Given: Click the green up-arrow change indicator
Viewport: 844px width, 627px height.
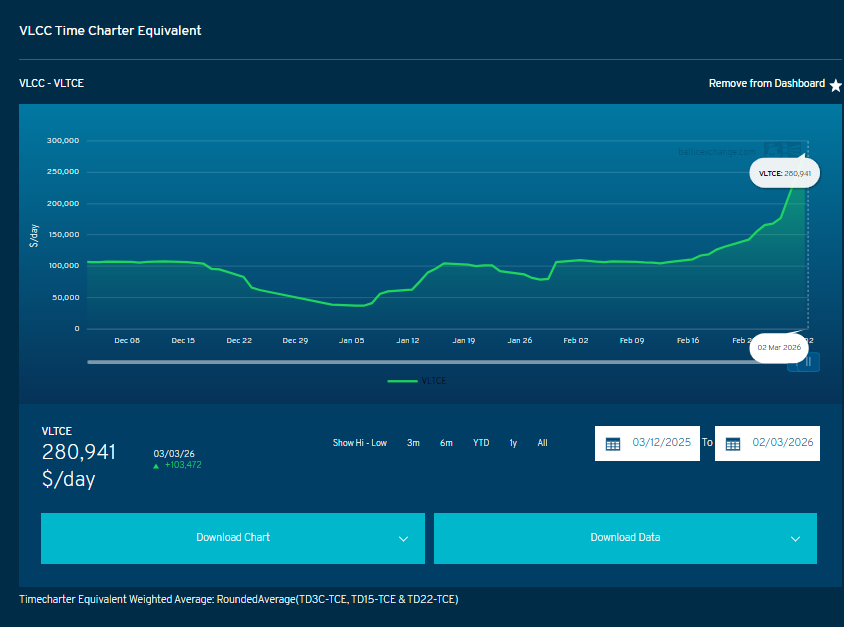Looking at the screenshot, I should click(x=157, y=465).
